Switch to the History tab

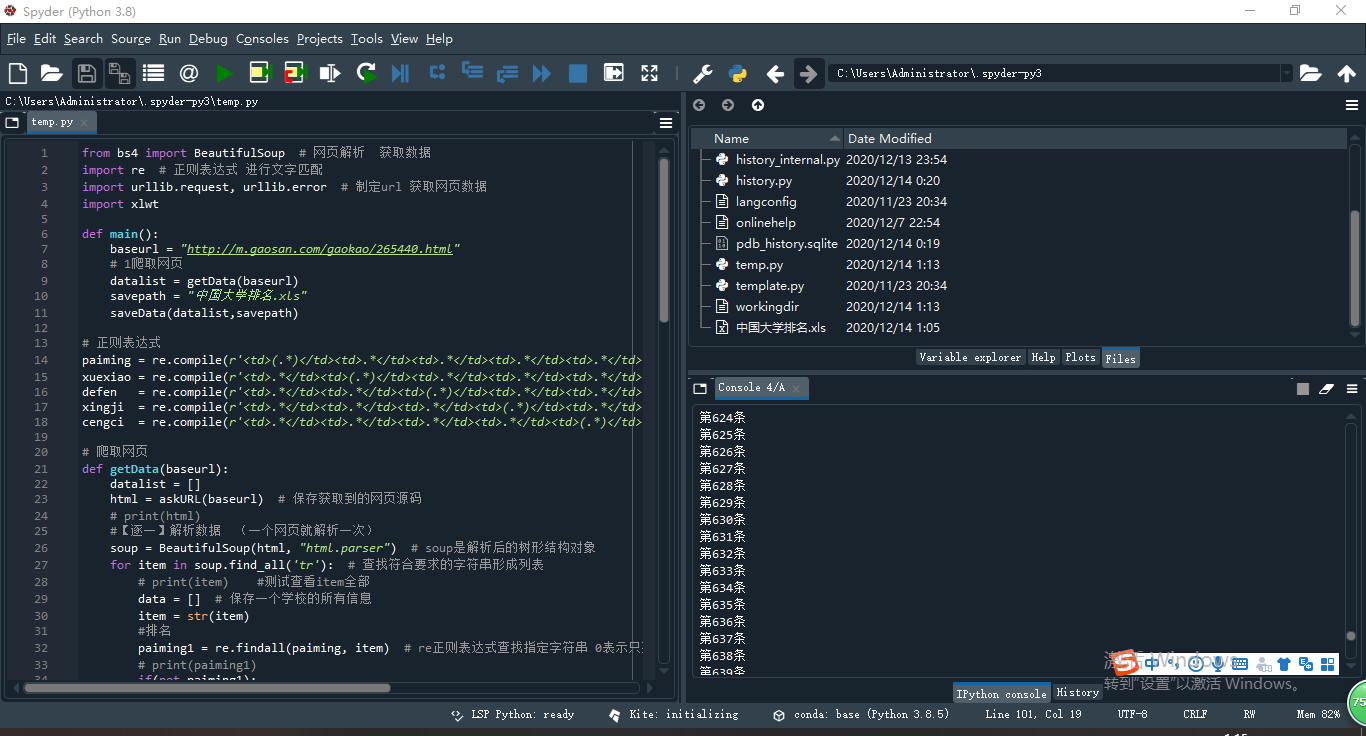coord(1077,693)
